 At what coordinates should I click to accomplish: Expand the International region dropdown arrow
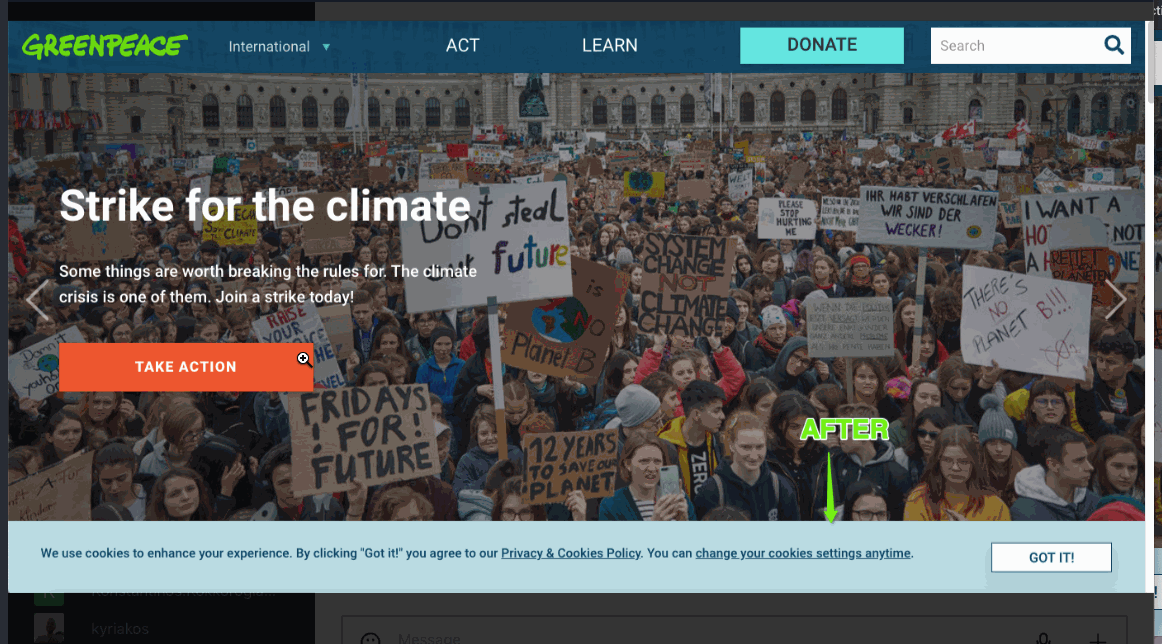pyautogui.click(x=326, y=47)
